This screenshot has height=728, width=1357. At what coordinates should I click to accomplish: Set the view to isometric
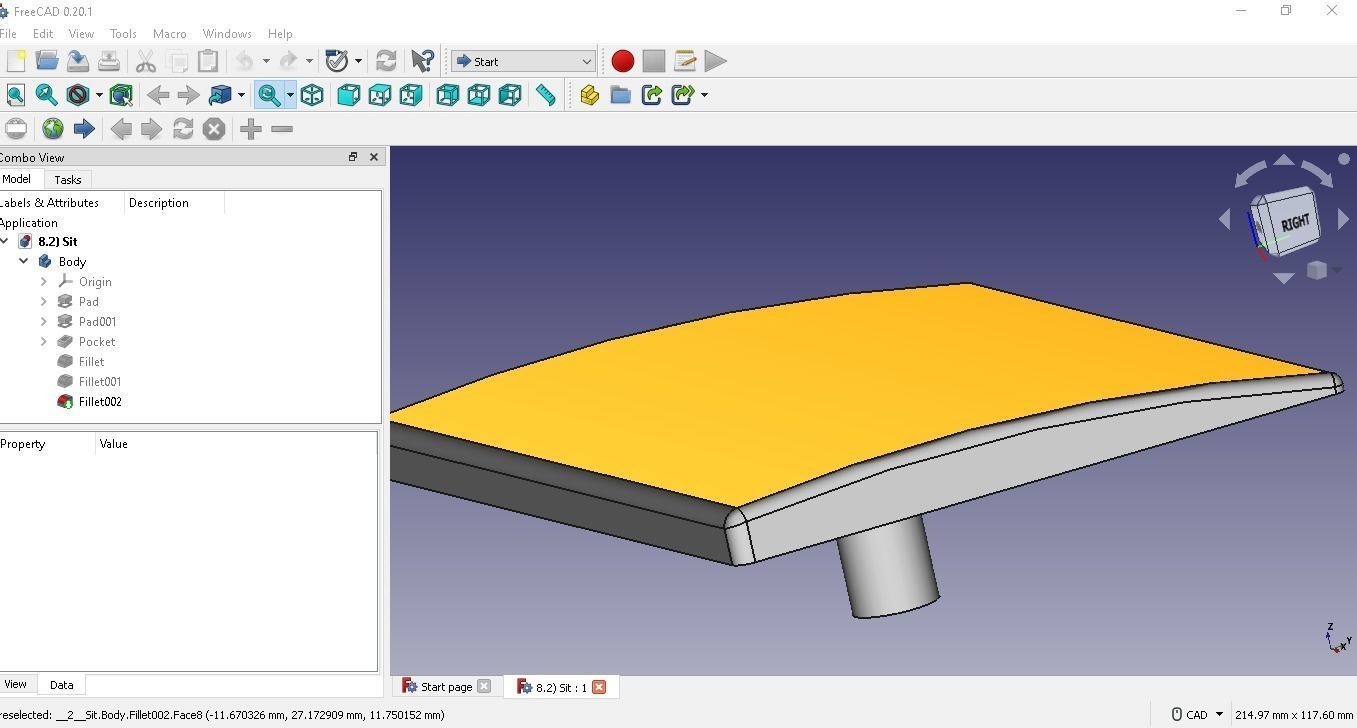[x=312, y=95]
